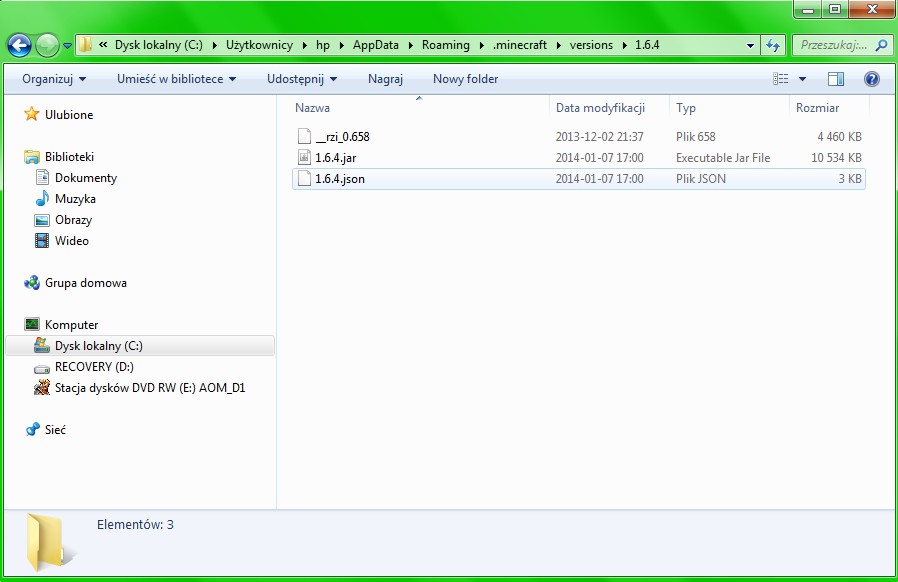Open Umieść w bibliotece menu
Viewport: 898px width, 582px height.
tap(176, 79)
